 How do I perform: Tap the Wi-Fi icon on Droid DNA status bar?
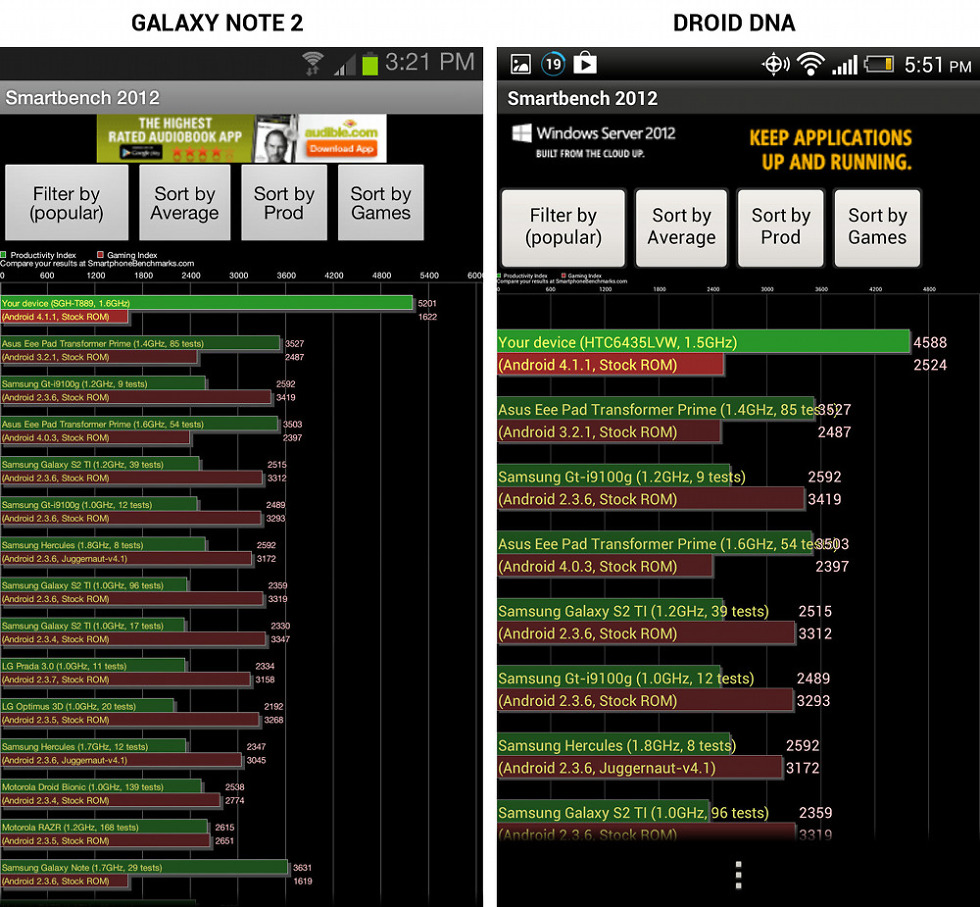(811, 64)
